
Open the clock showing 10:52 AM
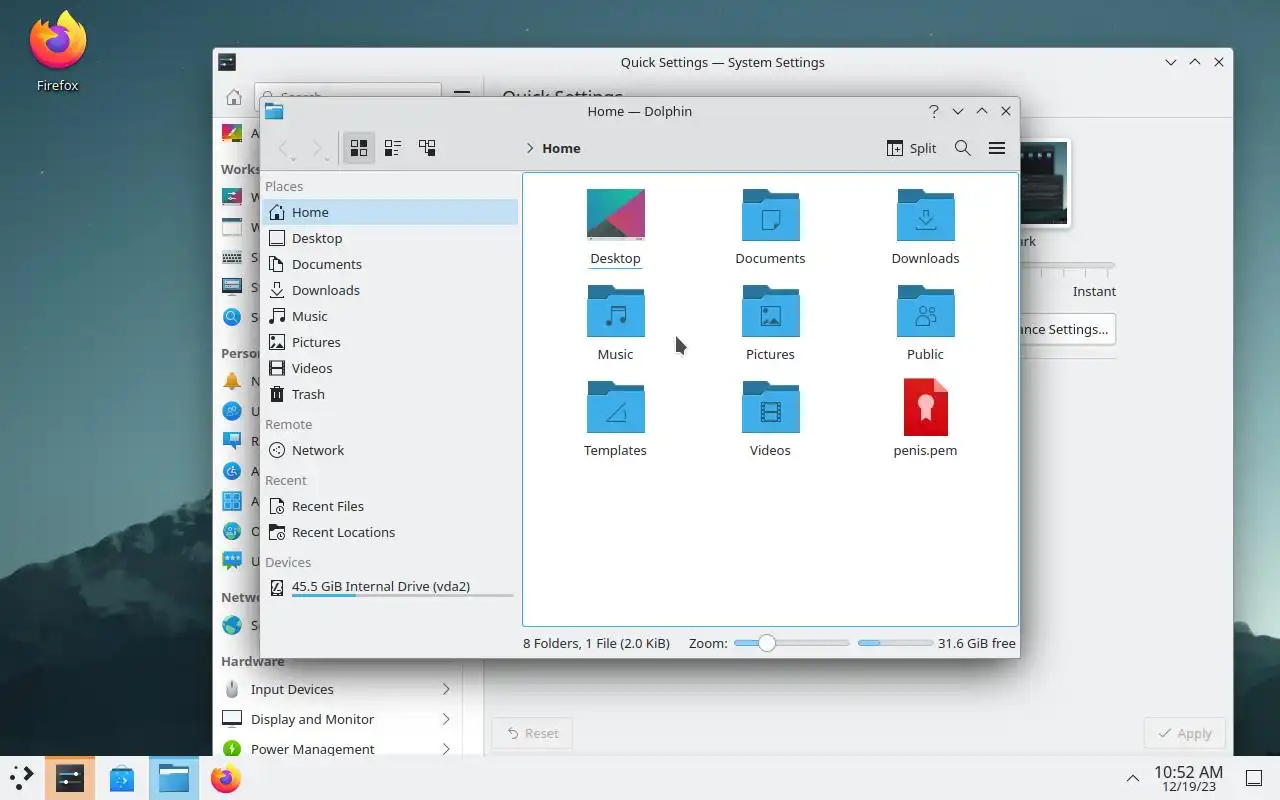[x=1188, y=778]
